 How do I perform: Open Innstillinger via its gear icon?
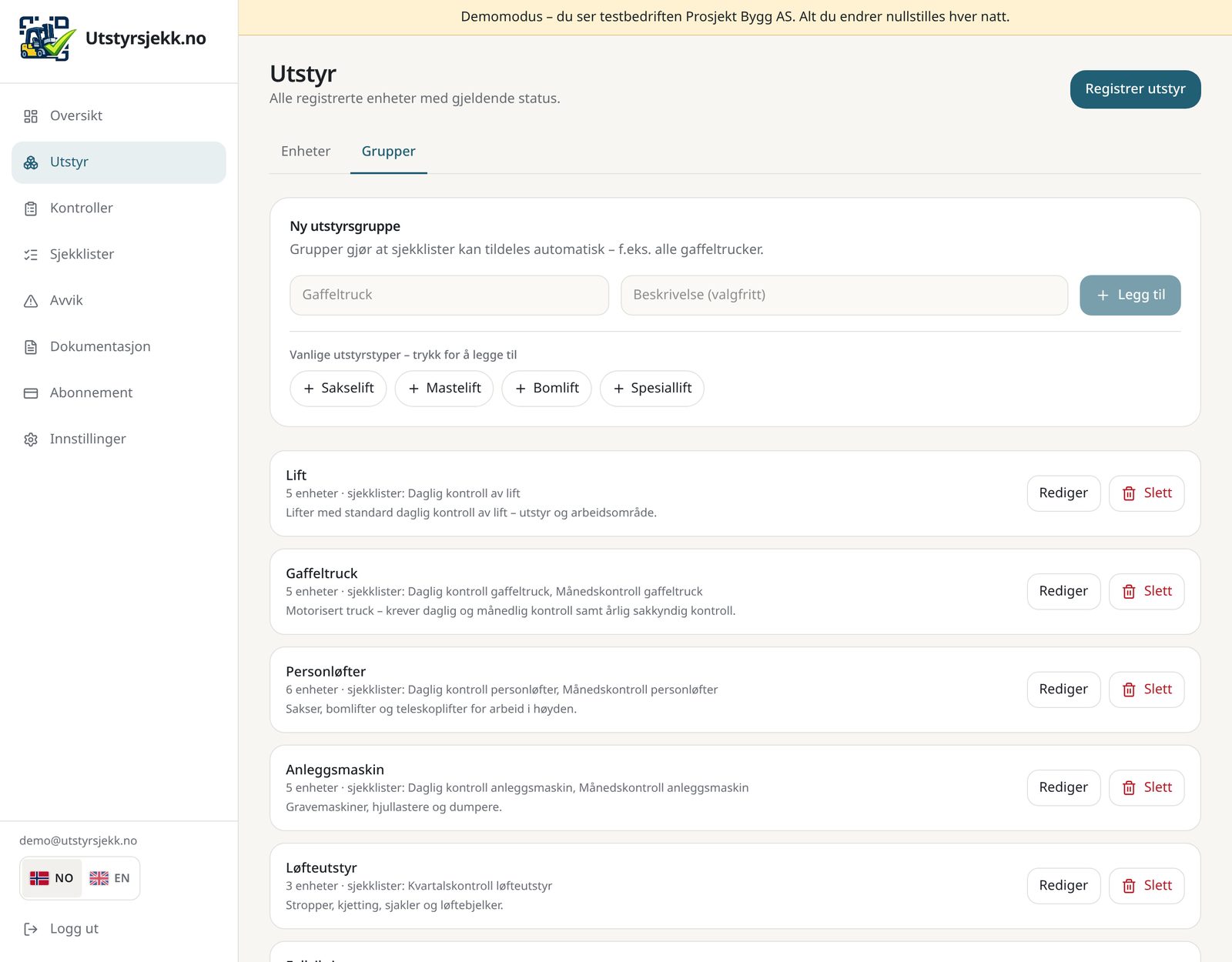click(31, 439)
